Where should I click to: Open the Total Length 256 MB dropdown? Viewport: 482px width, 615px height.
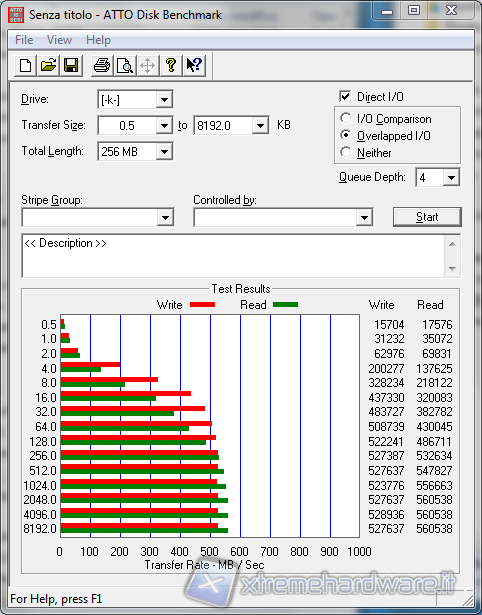click(164, 151)
